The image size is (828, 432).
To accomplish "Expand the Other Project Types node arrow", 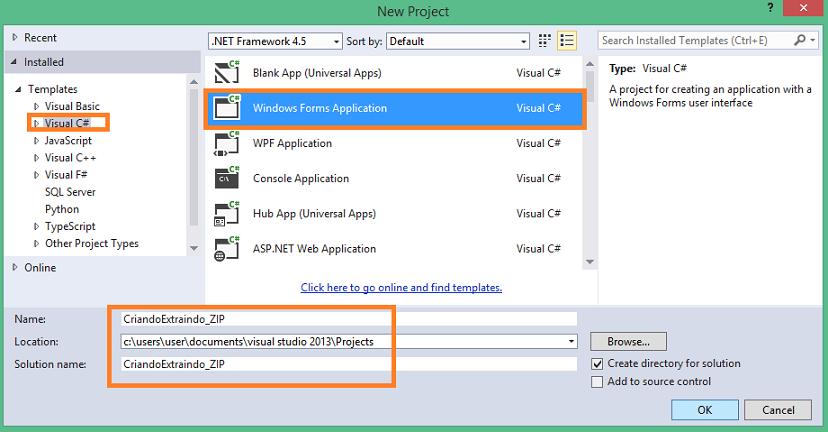I will (x=36, y=243).
